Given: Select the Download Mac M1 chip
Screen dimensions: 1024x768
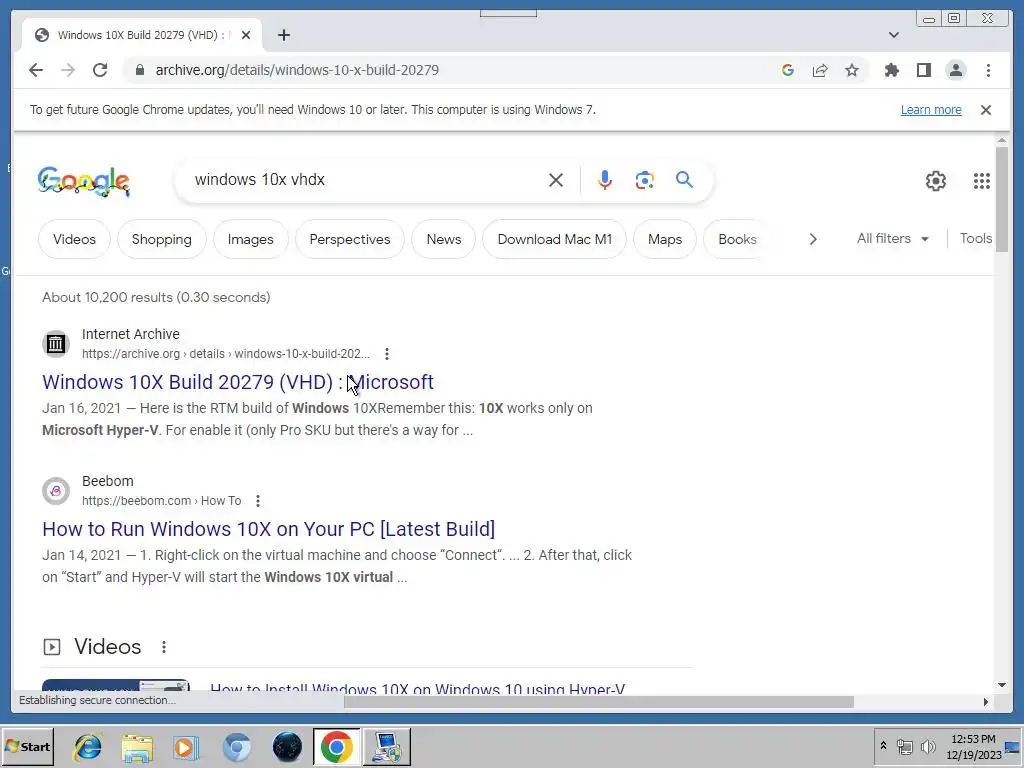Looking at the screenshot, I should [x=554, y=239].
